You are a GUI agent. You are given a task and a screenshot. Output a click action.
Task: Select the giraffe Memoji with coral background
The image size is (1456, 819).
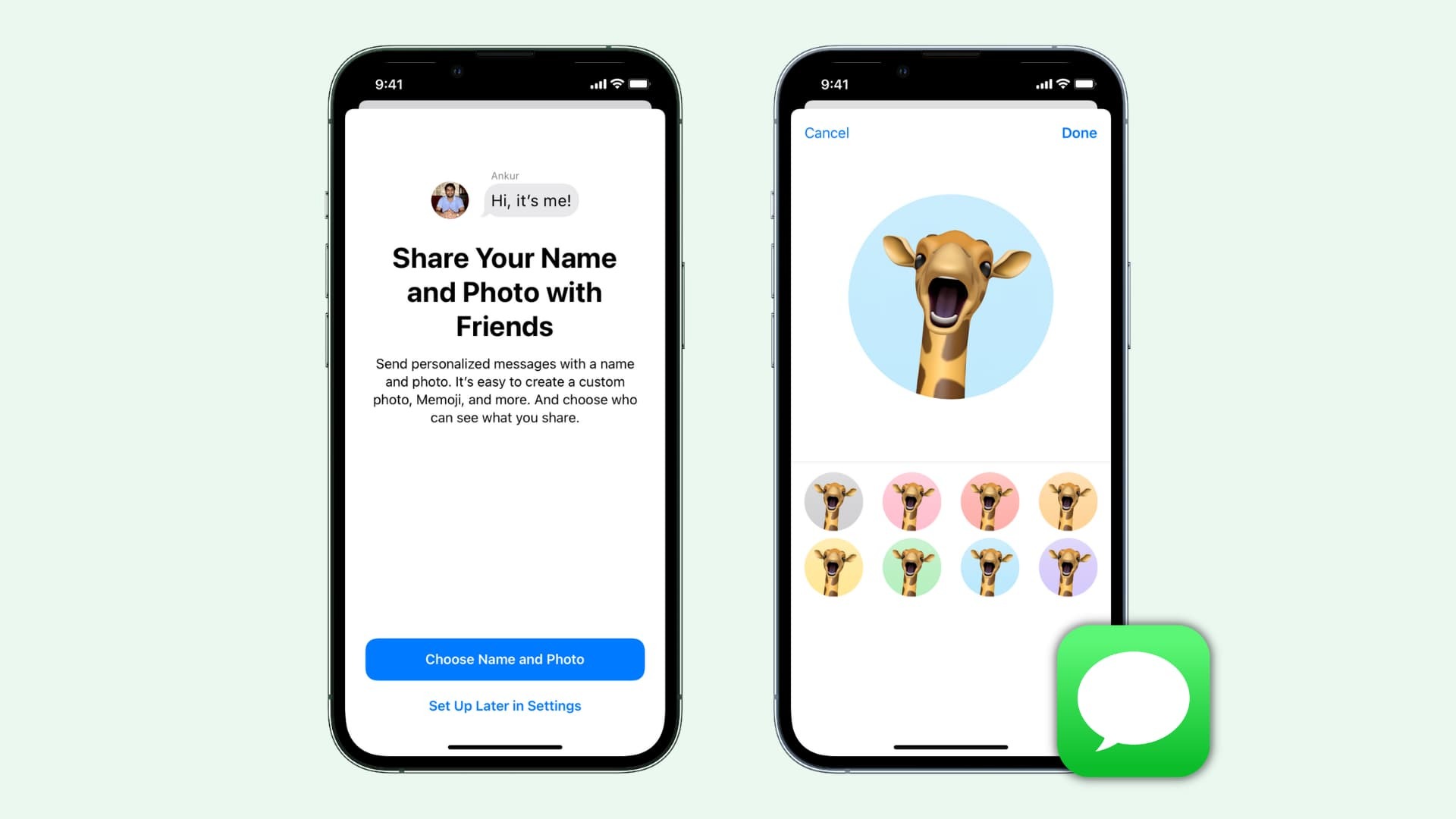989,502
